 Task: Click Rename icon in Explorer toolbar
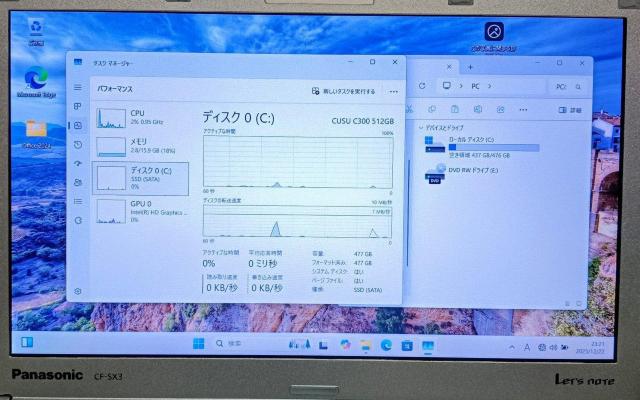(478, 109)
